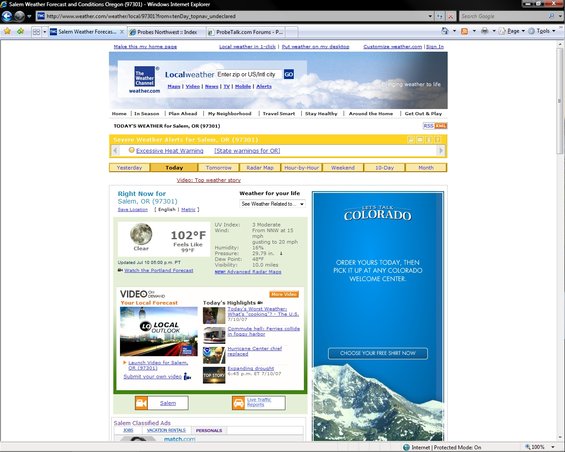Select the Tomorrow forecast tab
The height and width of the screenshot is (452, 565).
click(x=219, y=168)
